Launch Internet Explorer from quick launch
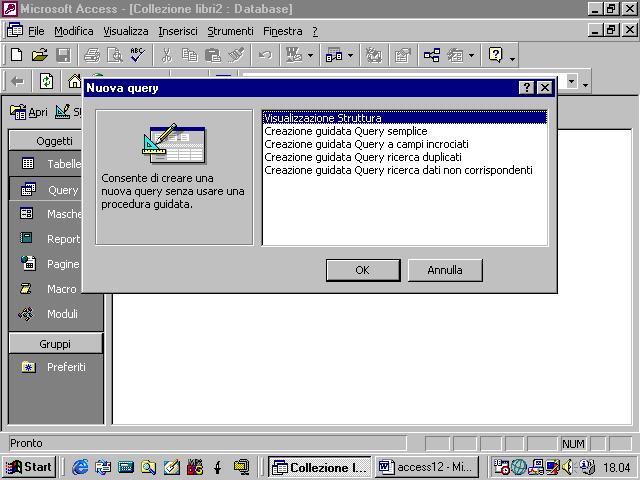Image resolution: width=640 pixels, height=480 pixels. tap(80, 467)
